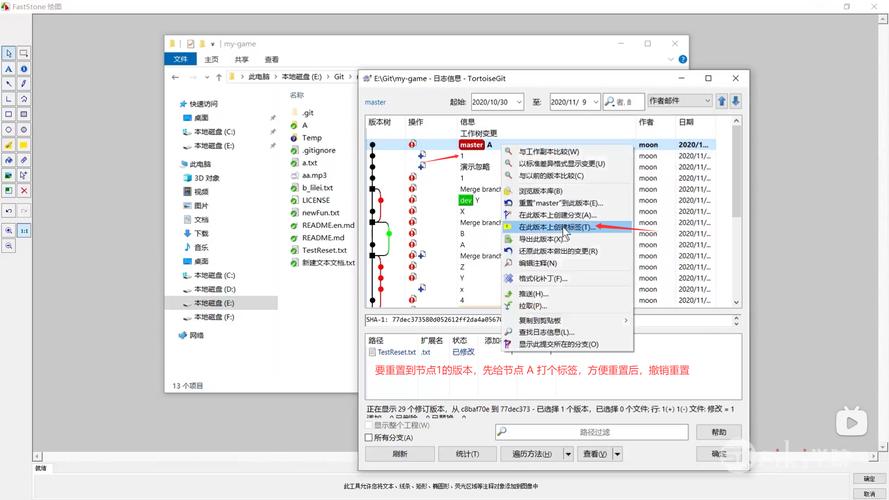Click the FastStone canvas vertical scrollbar

tap(883, 232)
